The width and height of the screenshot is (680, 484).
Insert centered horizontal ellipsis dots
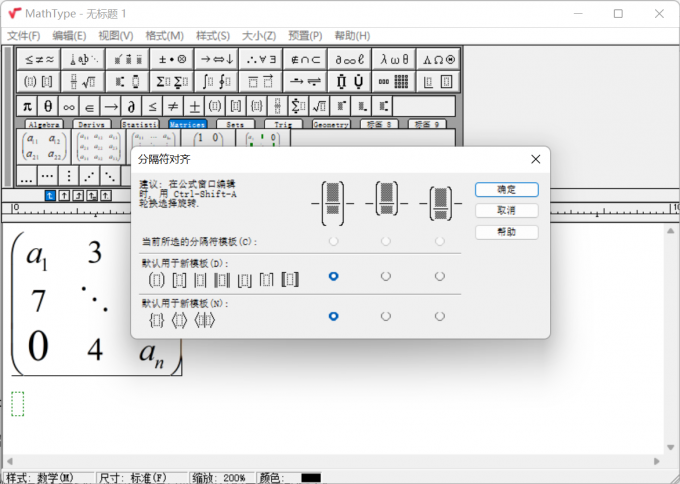coord(48,176)
